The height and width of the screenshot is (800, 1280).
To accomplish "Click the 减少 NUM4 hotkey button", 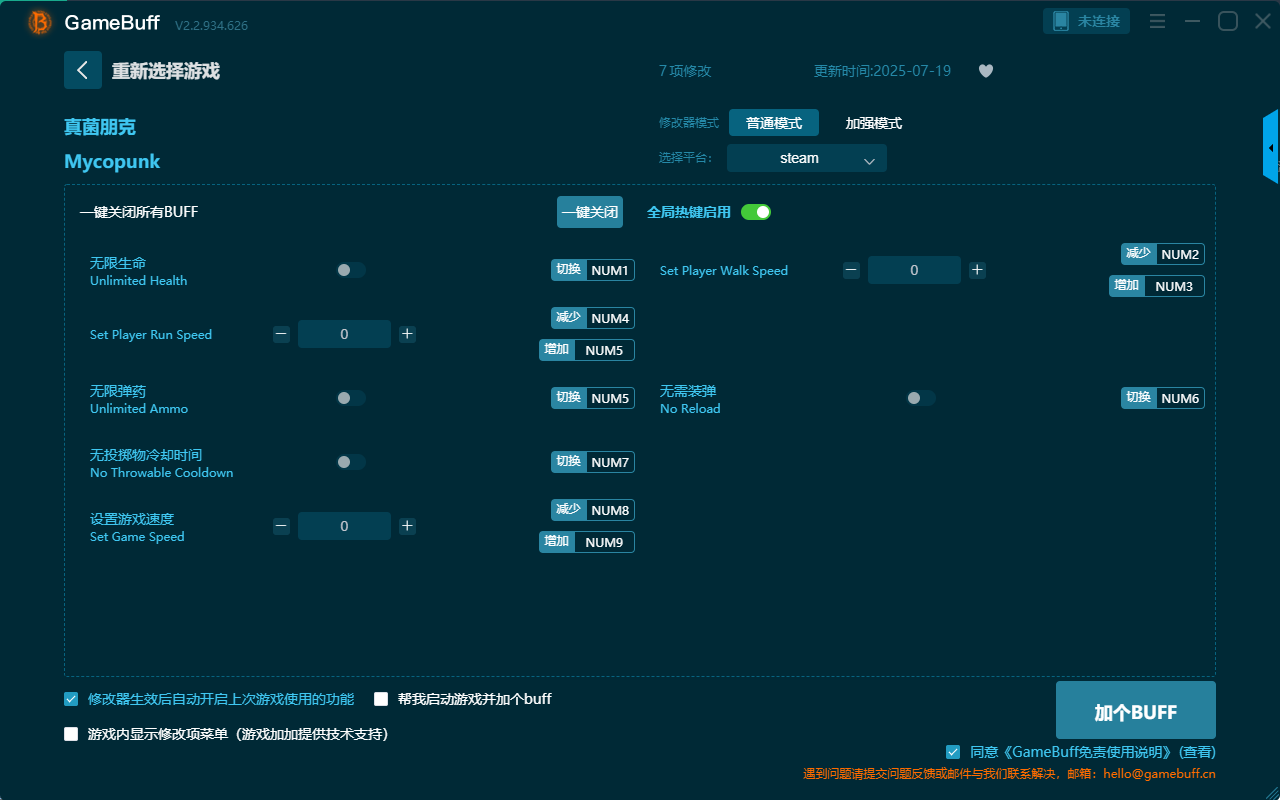I will 593,318.
